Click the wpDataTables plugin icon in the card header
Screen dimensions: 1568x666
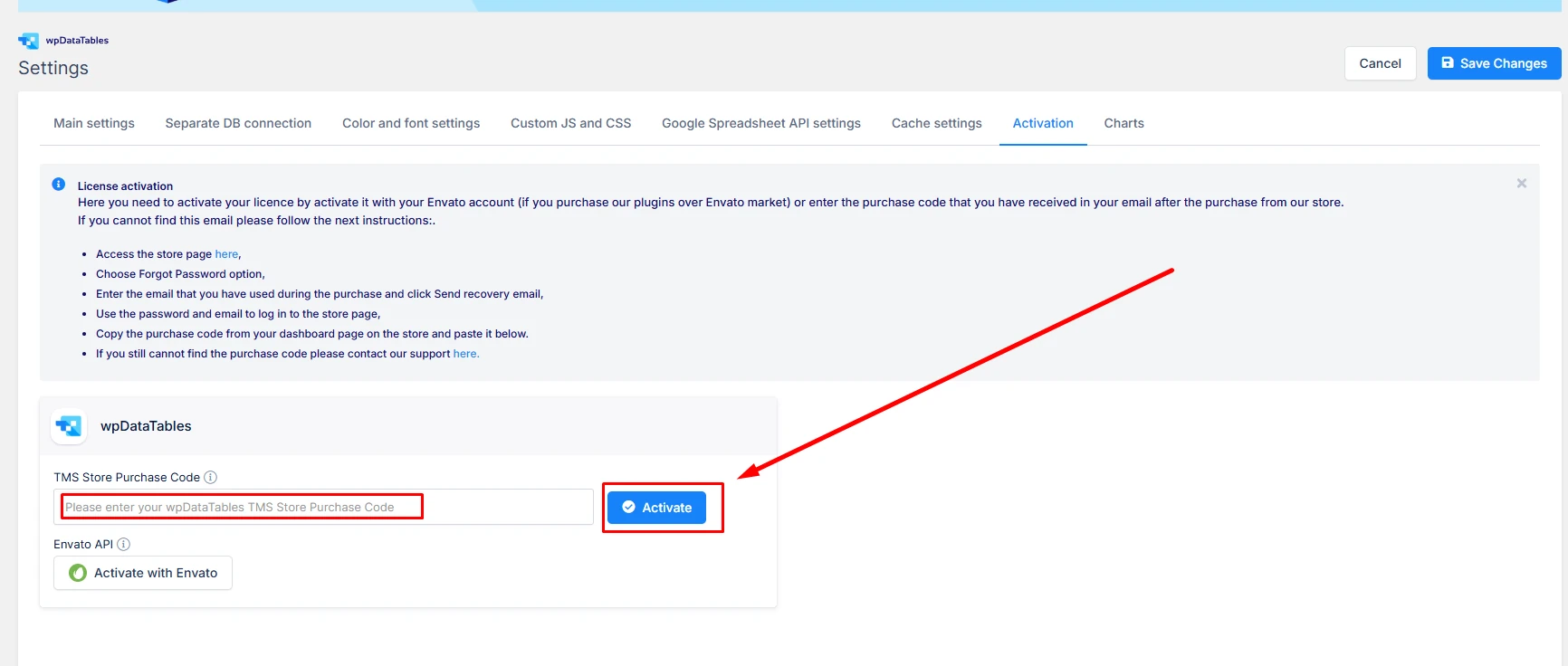(69, 426)
